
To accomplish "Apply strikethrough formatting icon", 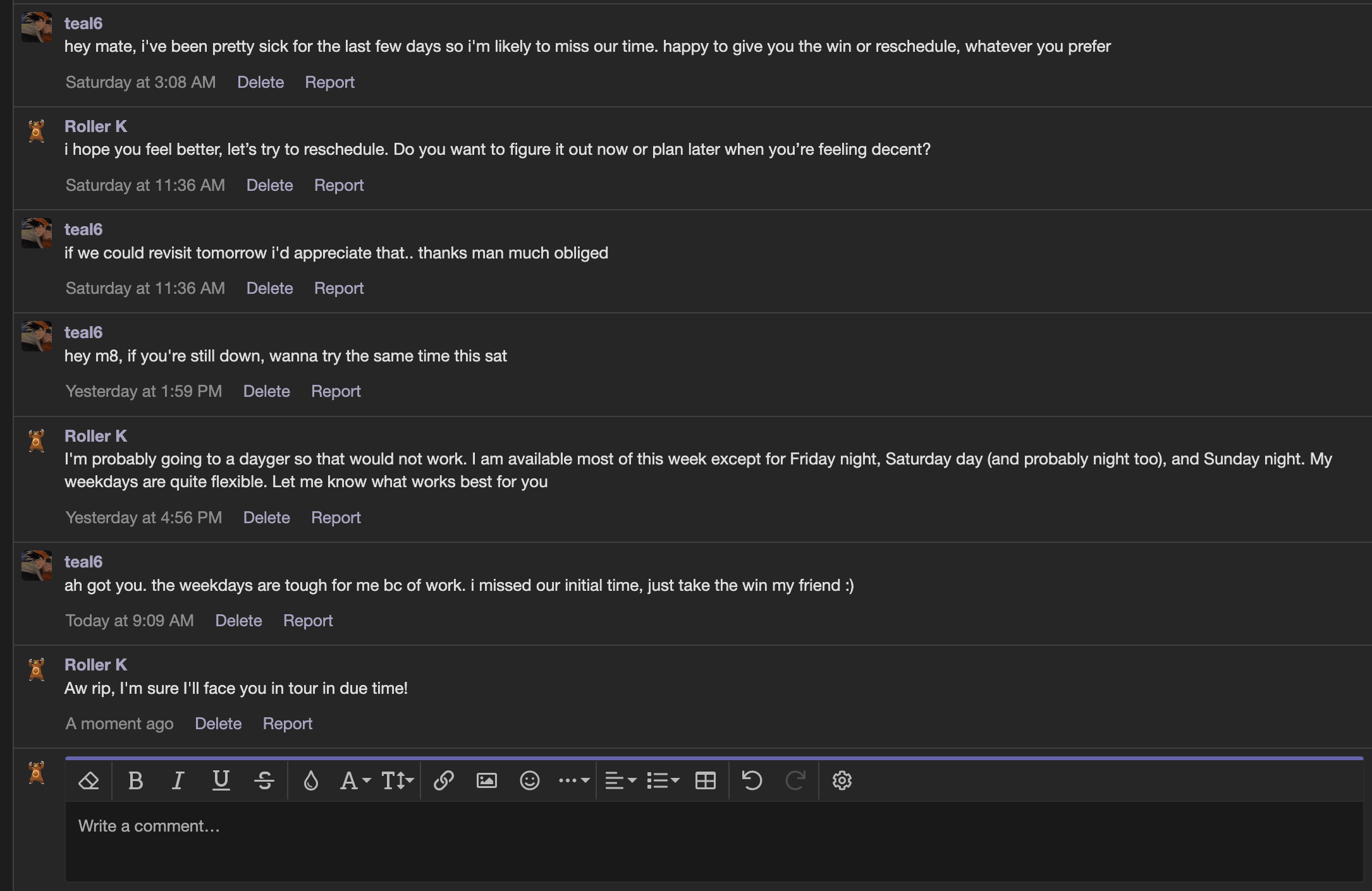I will pyautogui.click(x=264, y=781).
